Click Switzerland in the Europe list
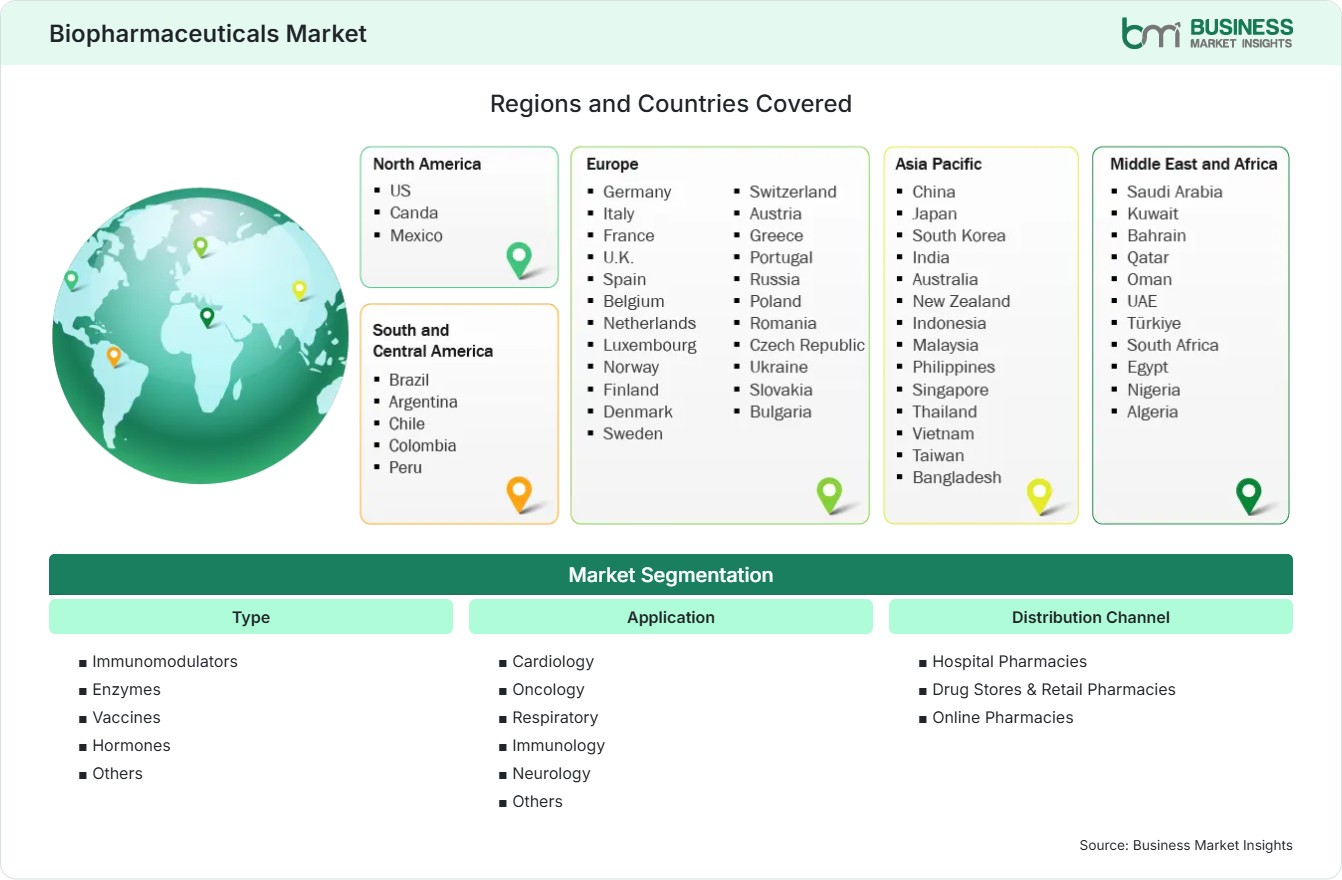This screenshot has width=1342, height=880. (x=793, y=192)
